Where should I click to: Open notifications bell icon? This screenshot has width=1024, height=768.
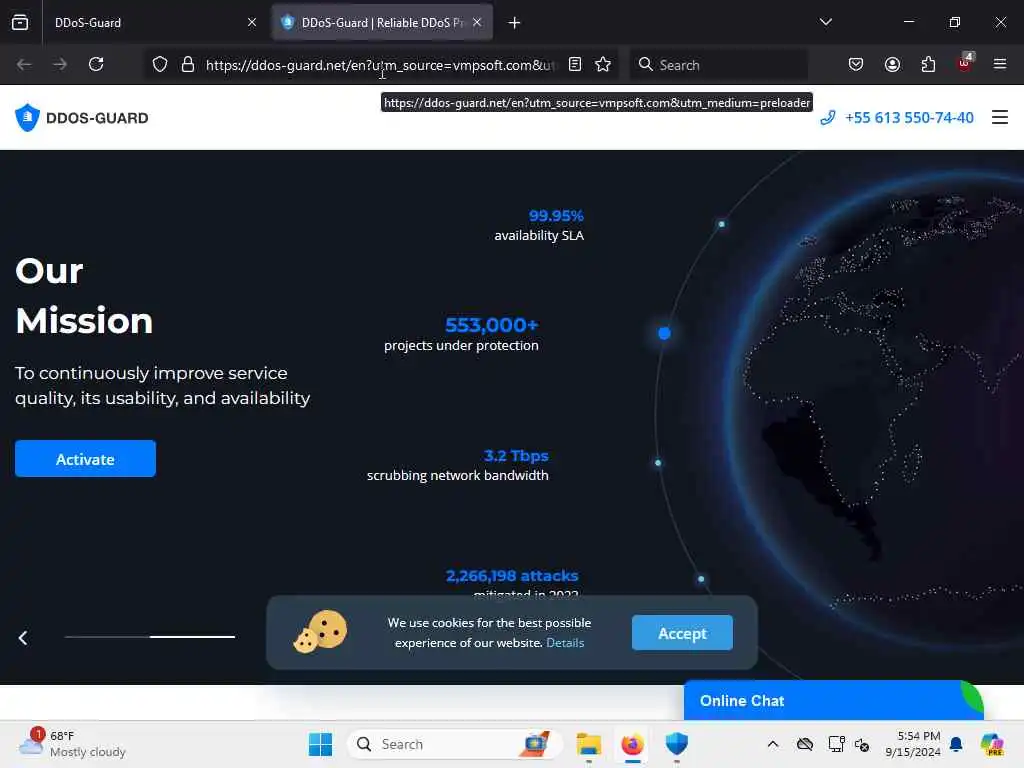[956, 744]
